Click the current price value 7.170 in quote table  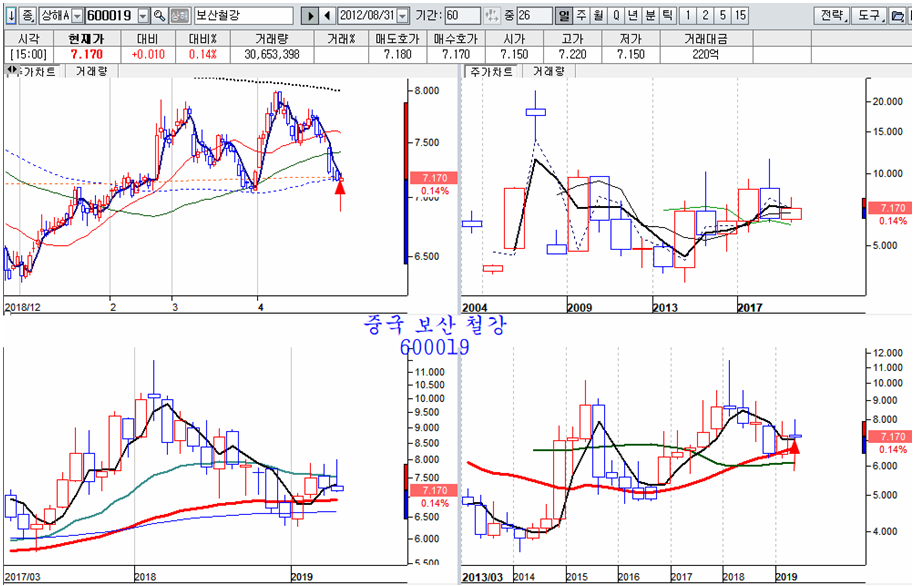(86, 54)
